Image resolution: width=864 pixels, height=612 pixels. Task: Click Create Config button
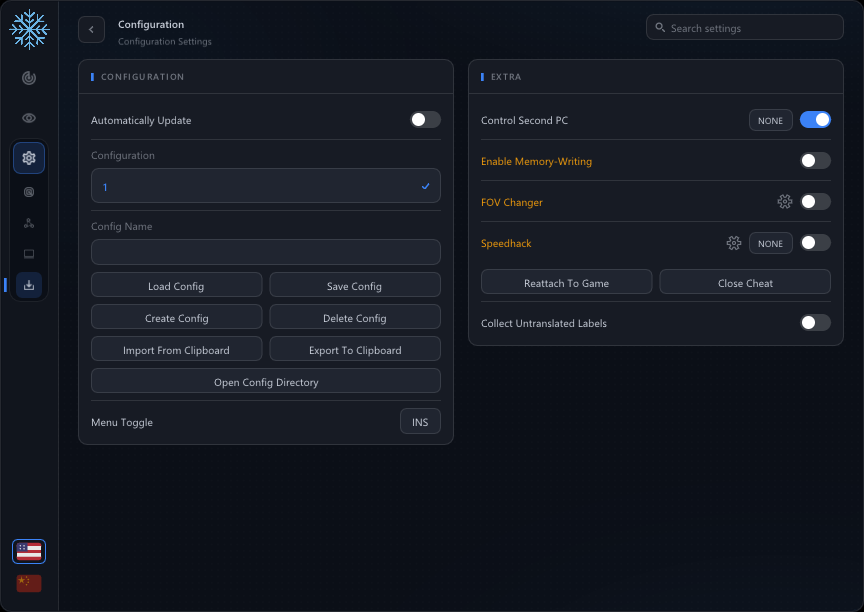pyautogui.click(x=176, y=318)
